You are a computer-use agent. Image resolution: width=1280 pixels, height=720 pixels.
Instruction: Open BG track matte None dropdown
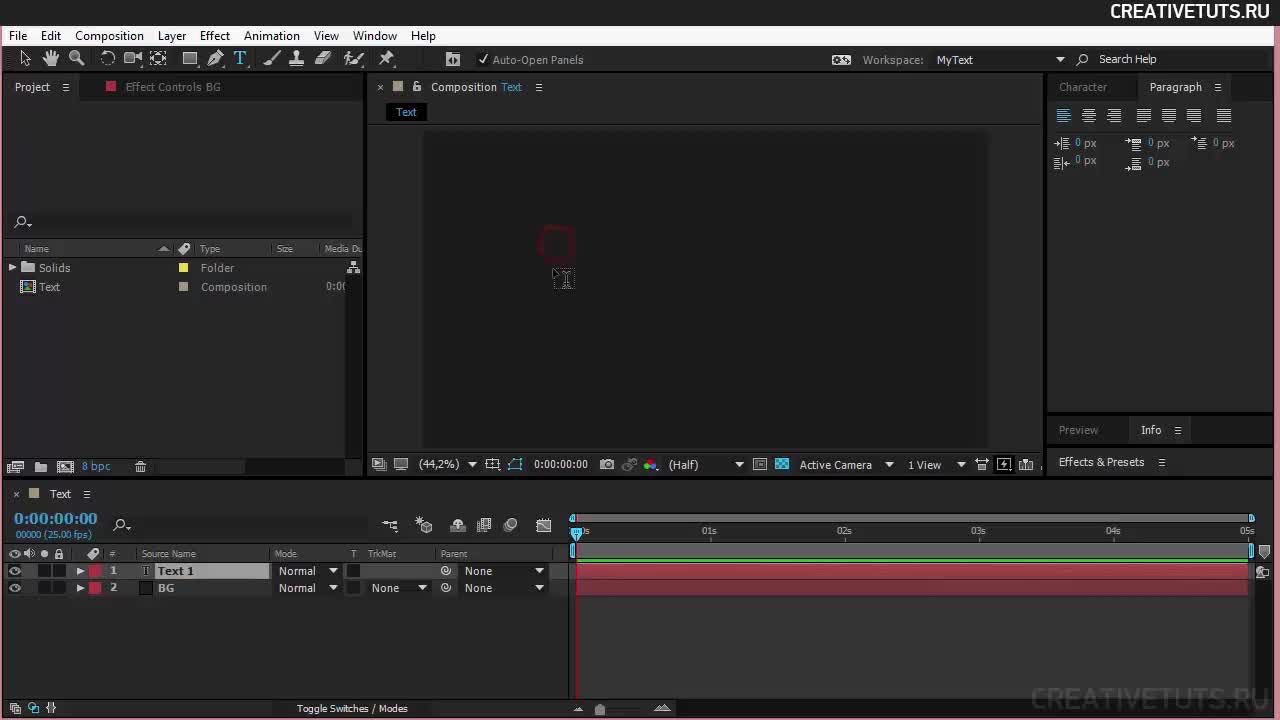click(x=399, y=588)
